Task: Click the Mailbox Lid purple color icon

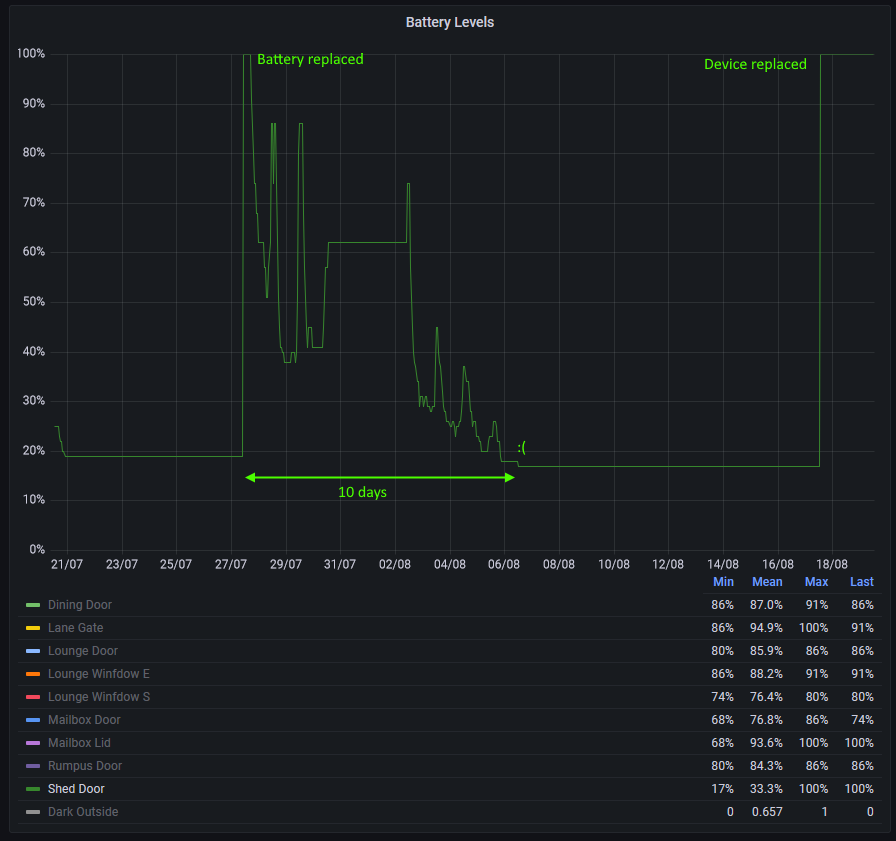Action: [33, 743]
